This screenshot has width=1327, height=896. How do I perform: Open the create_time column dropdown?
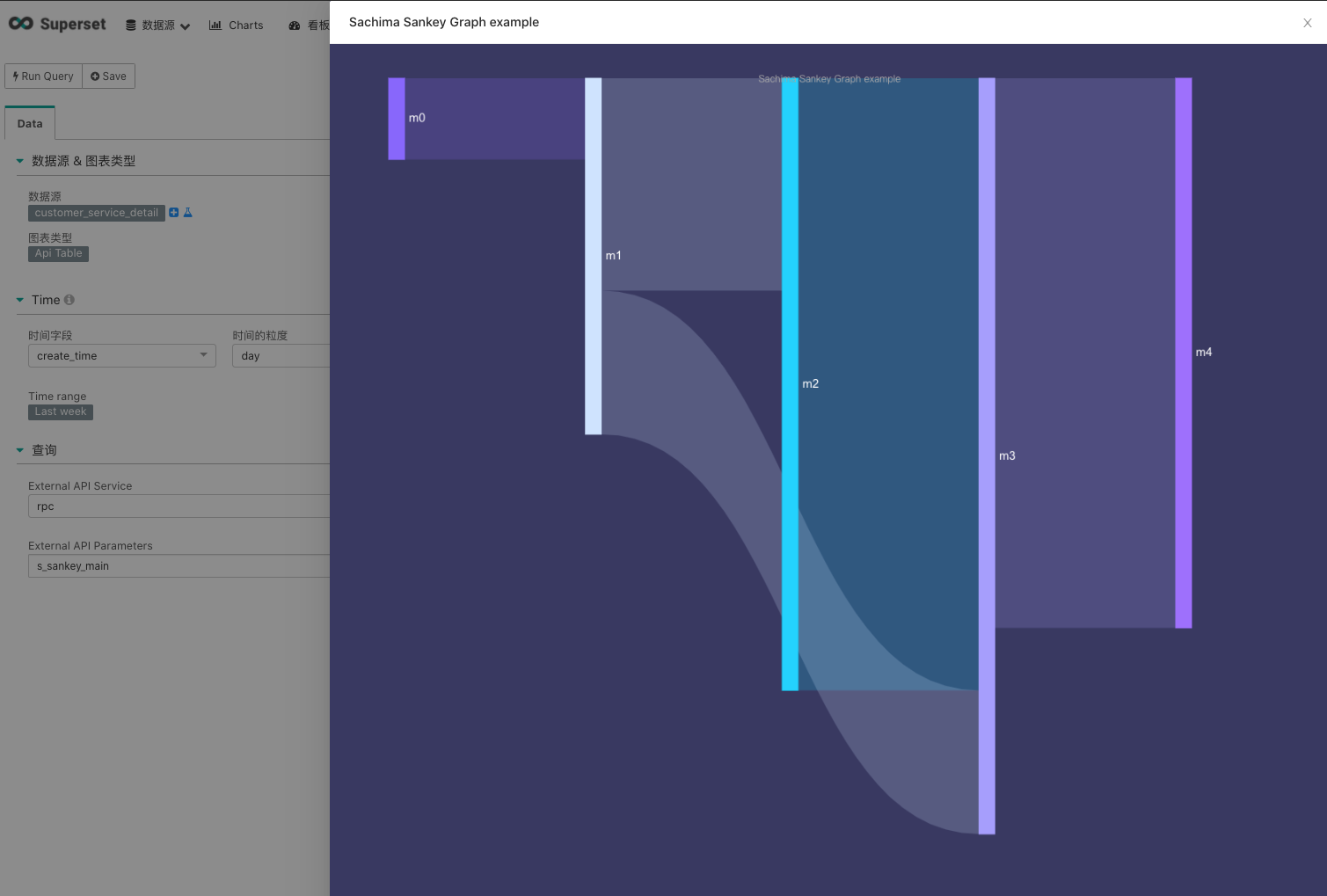[x=122, y=355]
